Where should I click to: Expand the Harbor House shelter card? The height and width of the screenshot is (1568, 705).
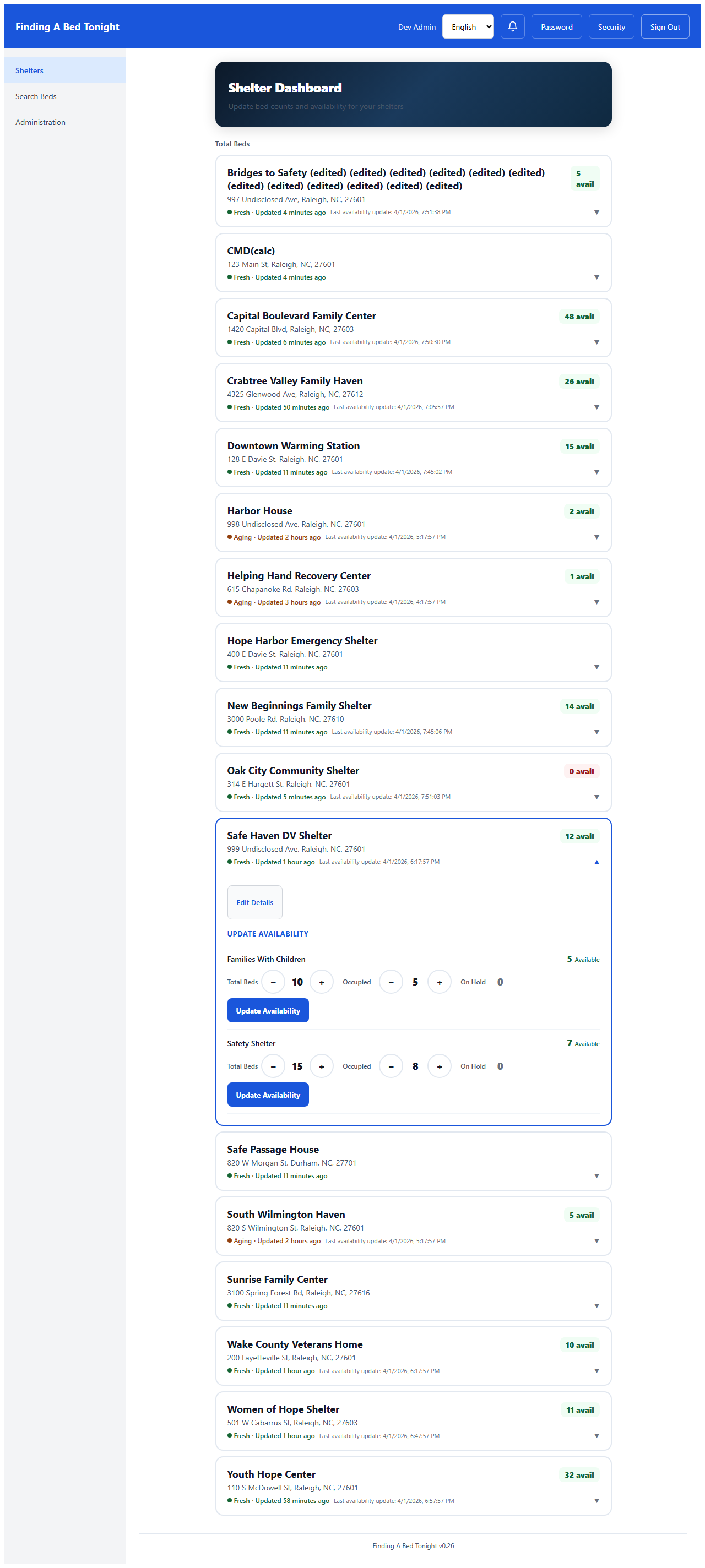pos(596,537)
